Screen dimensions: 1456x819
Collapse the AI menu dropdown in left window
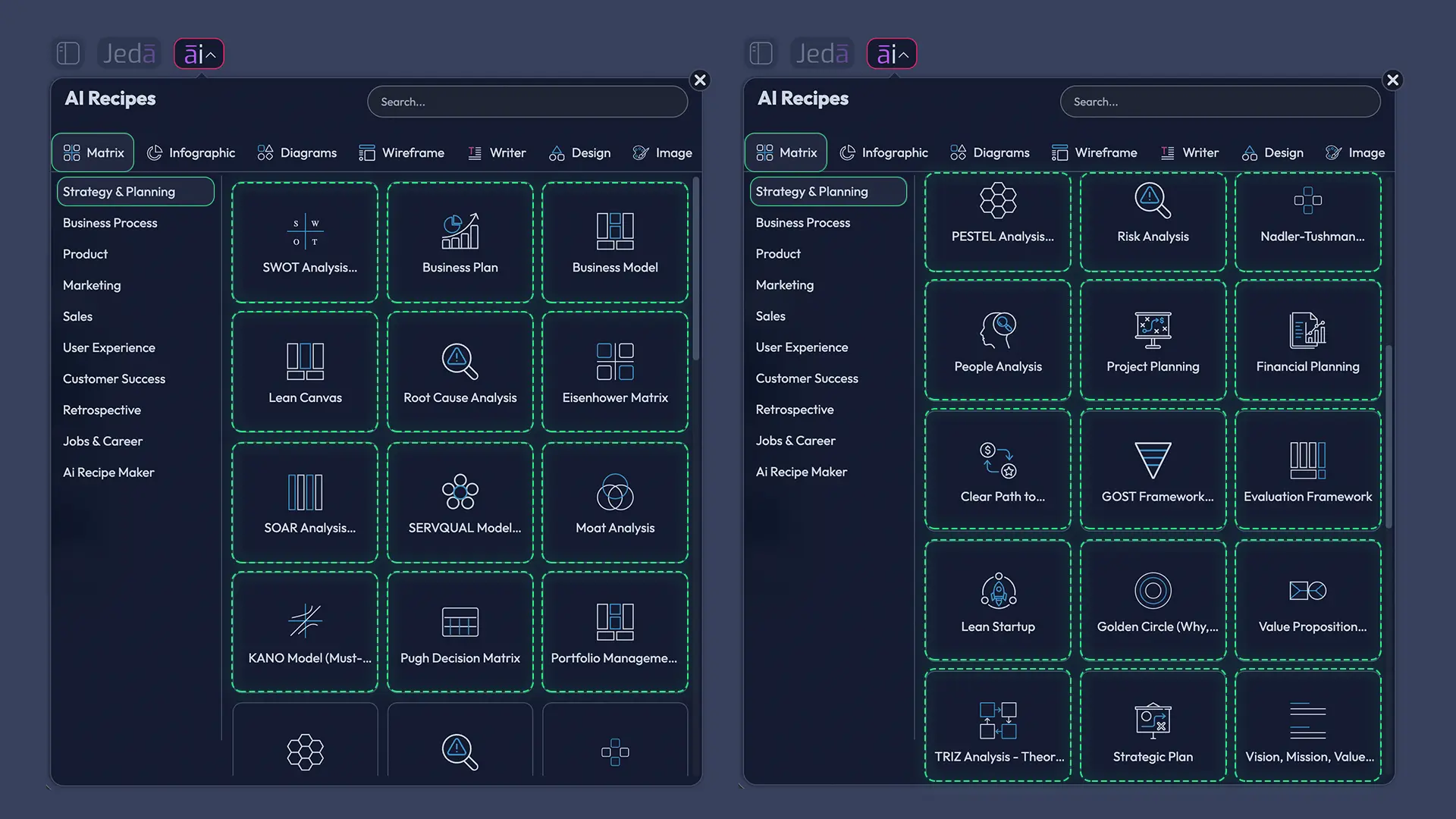click(199, 53)
